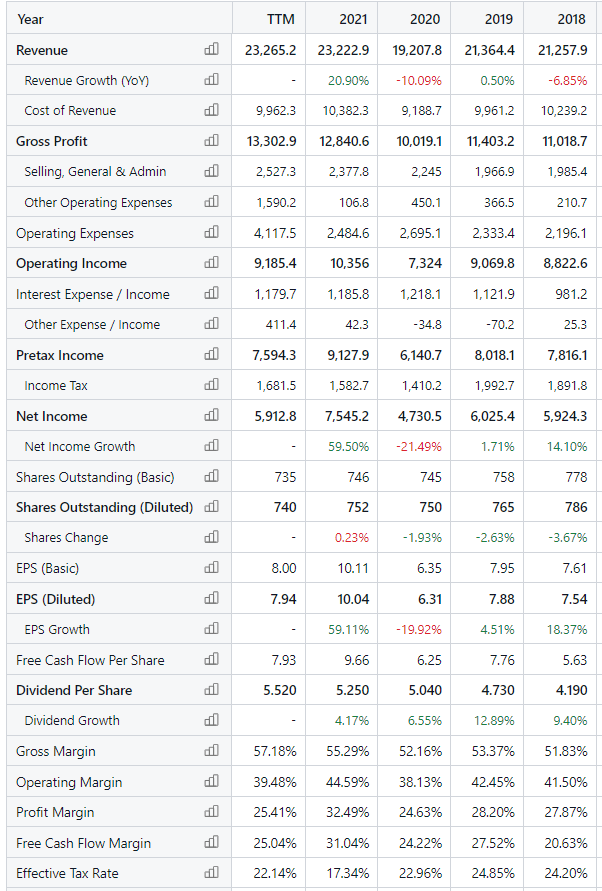The height and width of the screenshot is (891, 602).
Task: Select 2019 income tax value 1,992.7
Action: click(495, 385)
